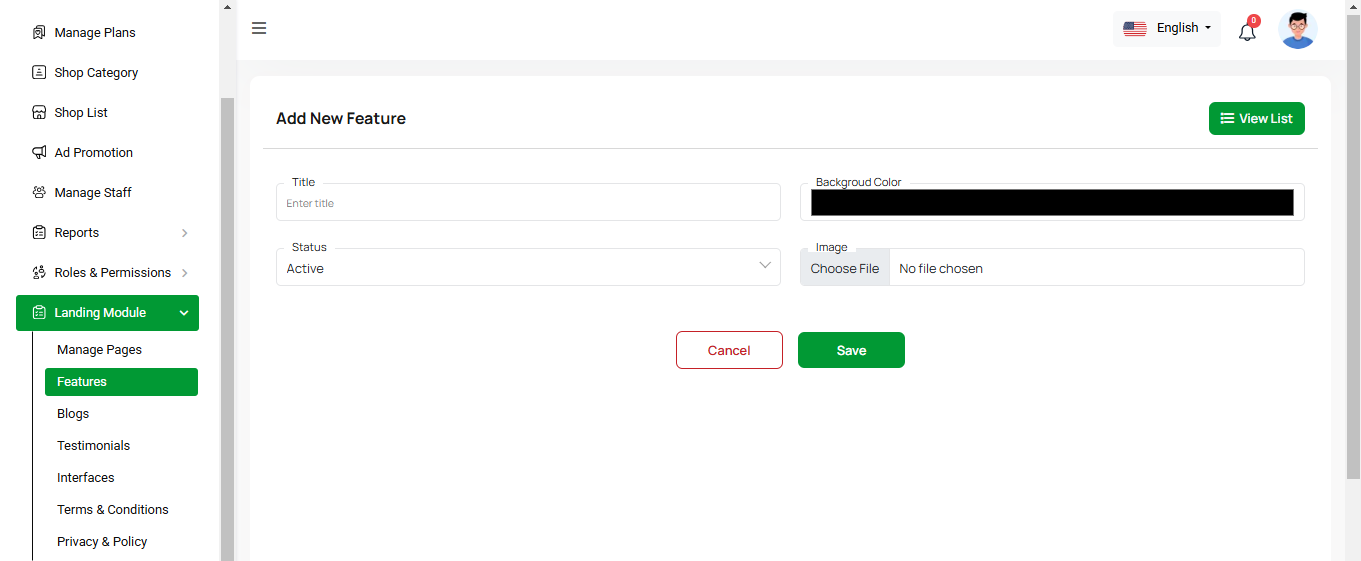Click the Cancel button

[x=729, y=350]
